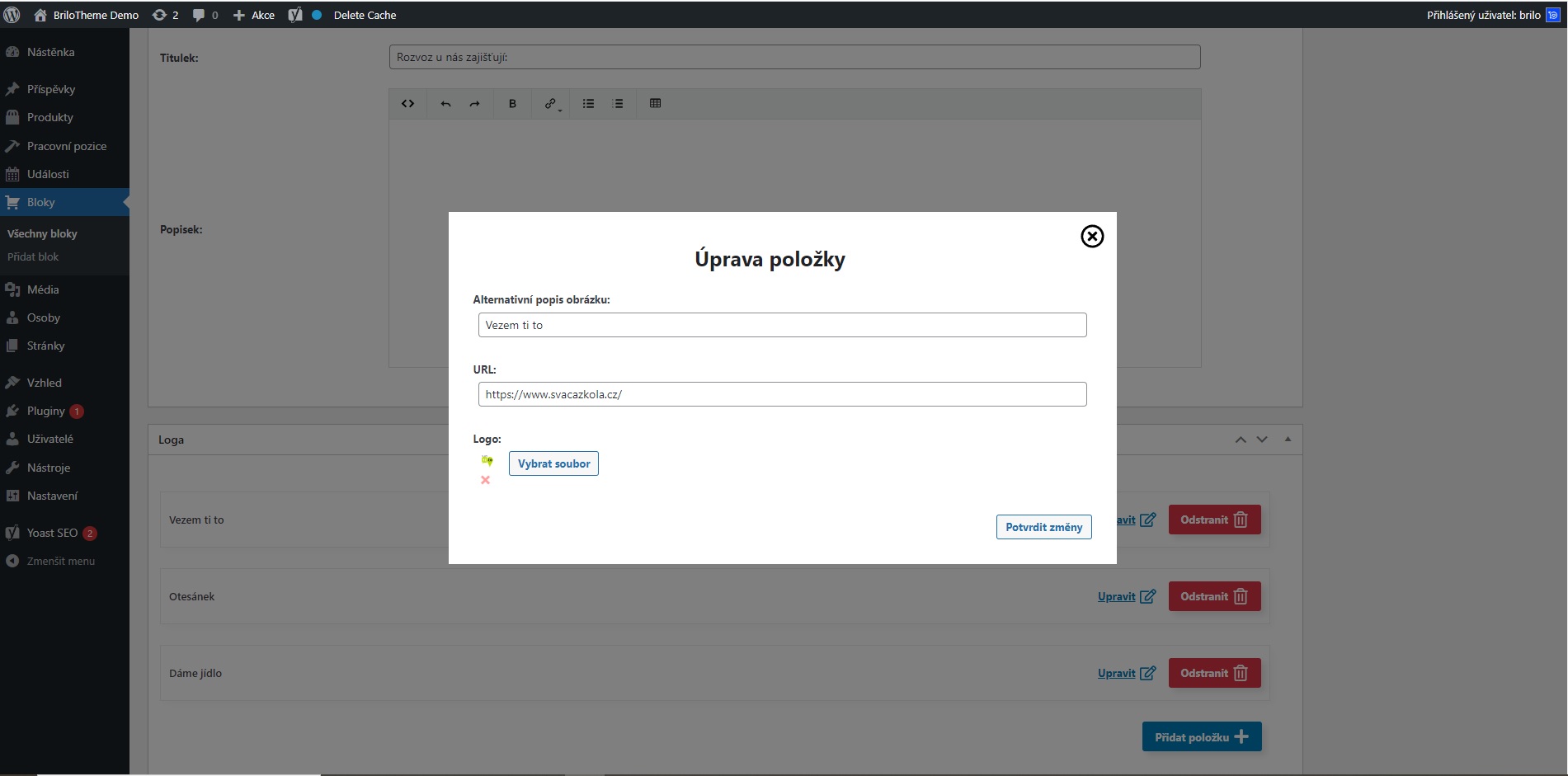Open Pluginy in sidebar menu

(45, 411)
